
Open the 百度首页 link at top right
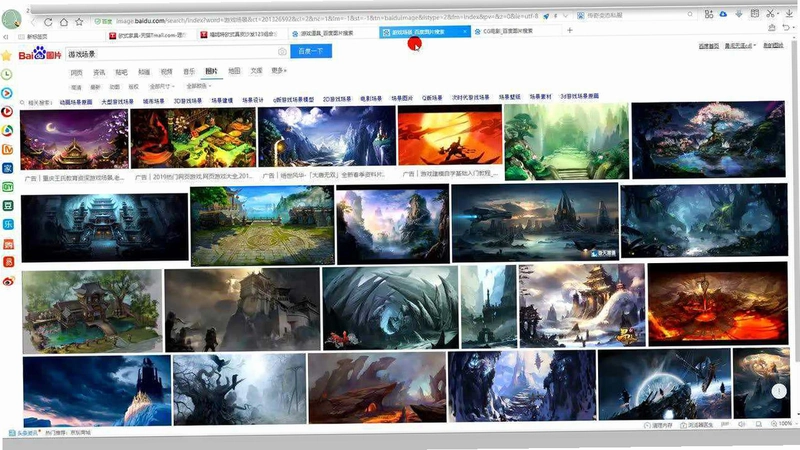(x=709, y=46)
